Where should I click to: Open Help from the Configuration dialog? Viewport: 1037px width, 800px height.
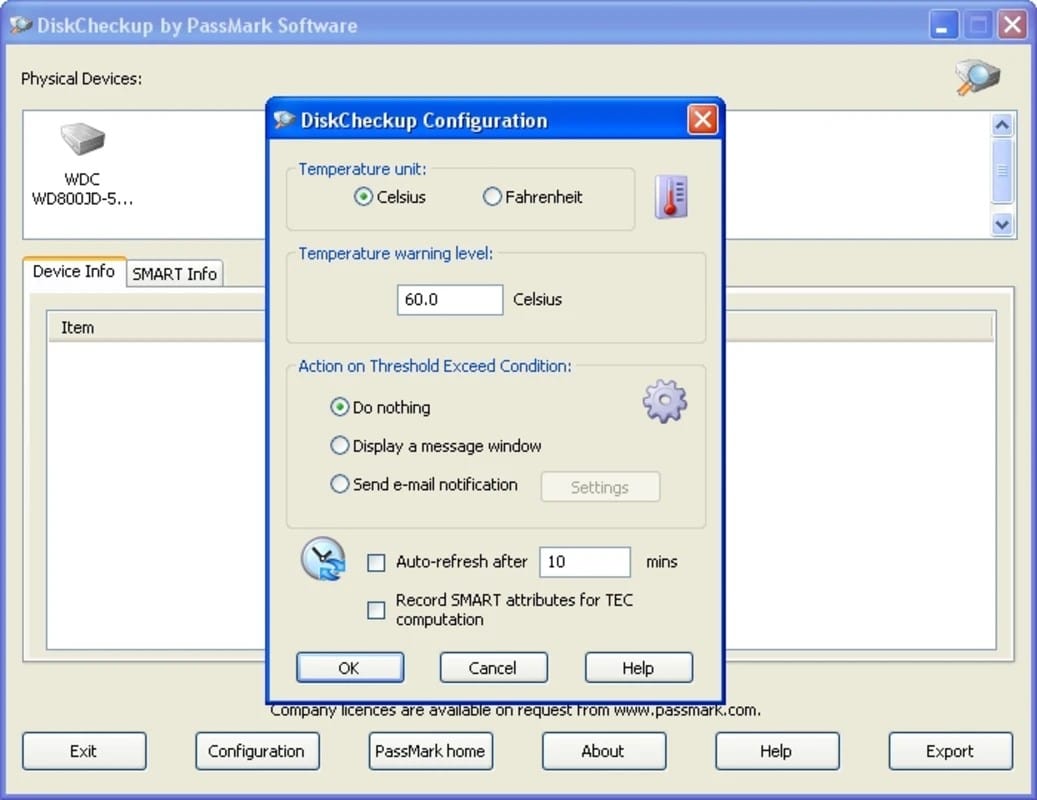pyautogui.click(x=639, y=668)
